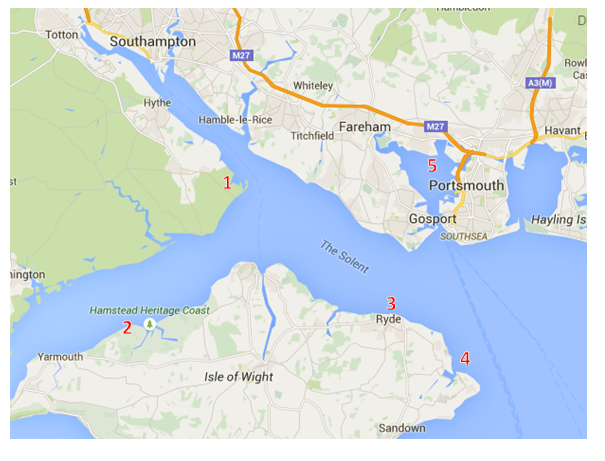
Task: Click the Hamstead Heritage Coast label
Action: [150, 310]
